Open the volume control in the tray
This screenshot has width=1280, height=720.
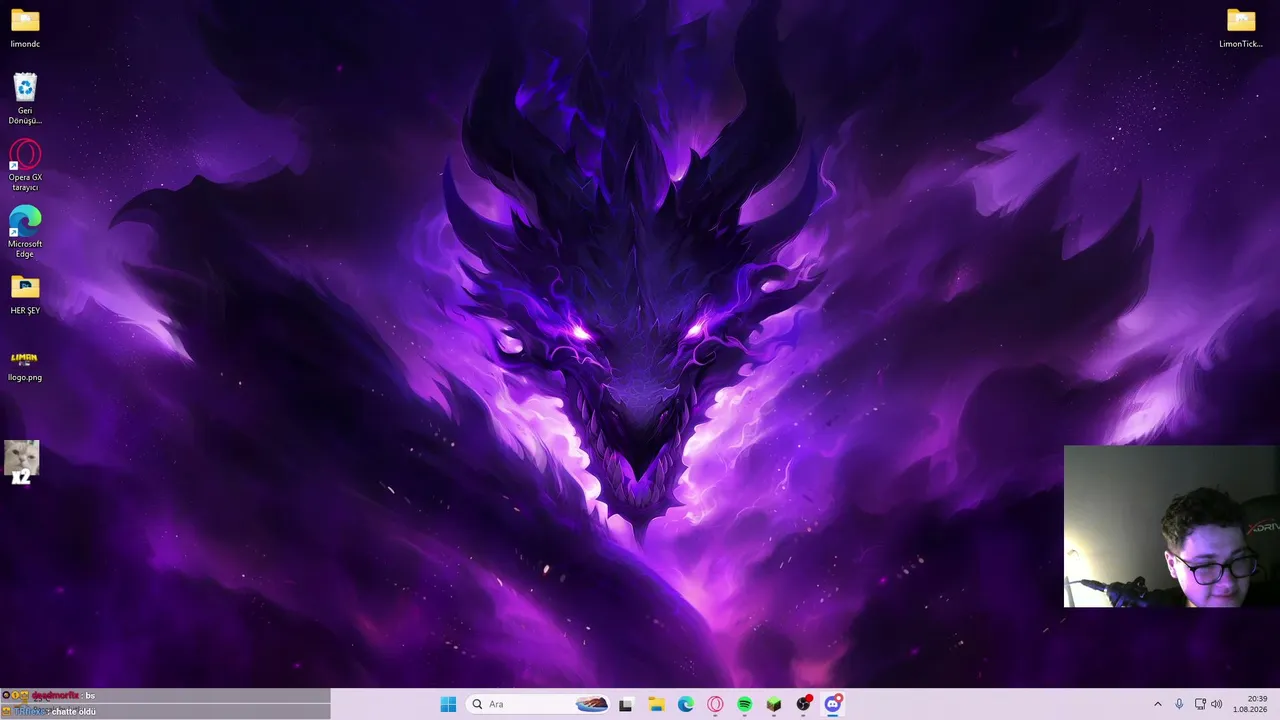click(1217, 704)
